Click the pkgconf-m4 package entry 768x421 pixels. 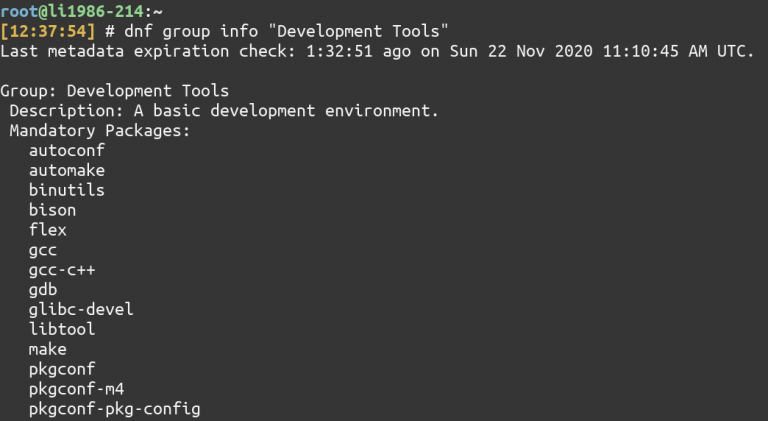point(76,389)
